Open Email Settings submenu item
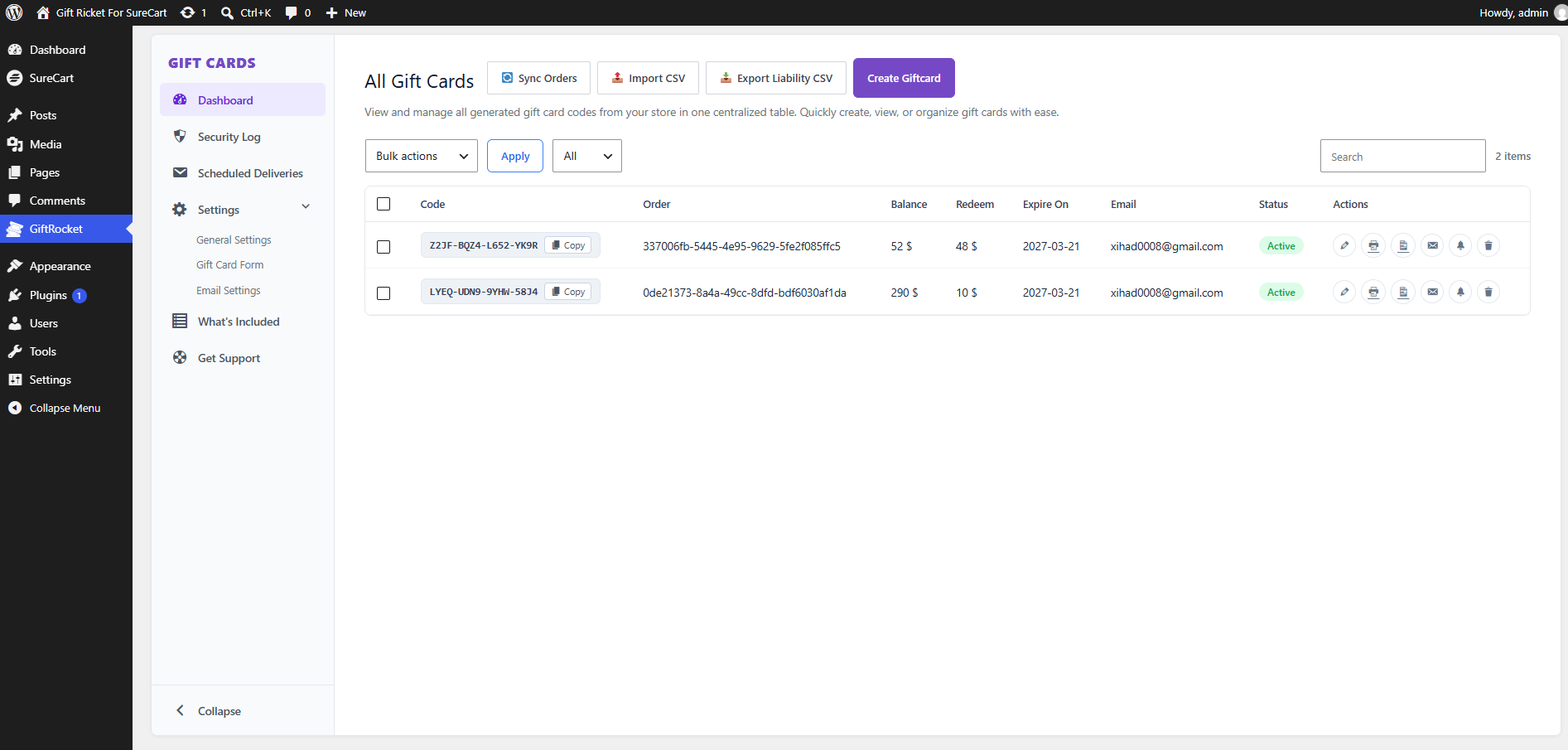This screenshot has width=1568, height=750. [228, 290]
